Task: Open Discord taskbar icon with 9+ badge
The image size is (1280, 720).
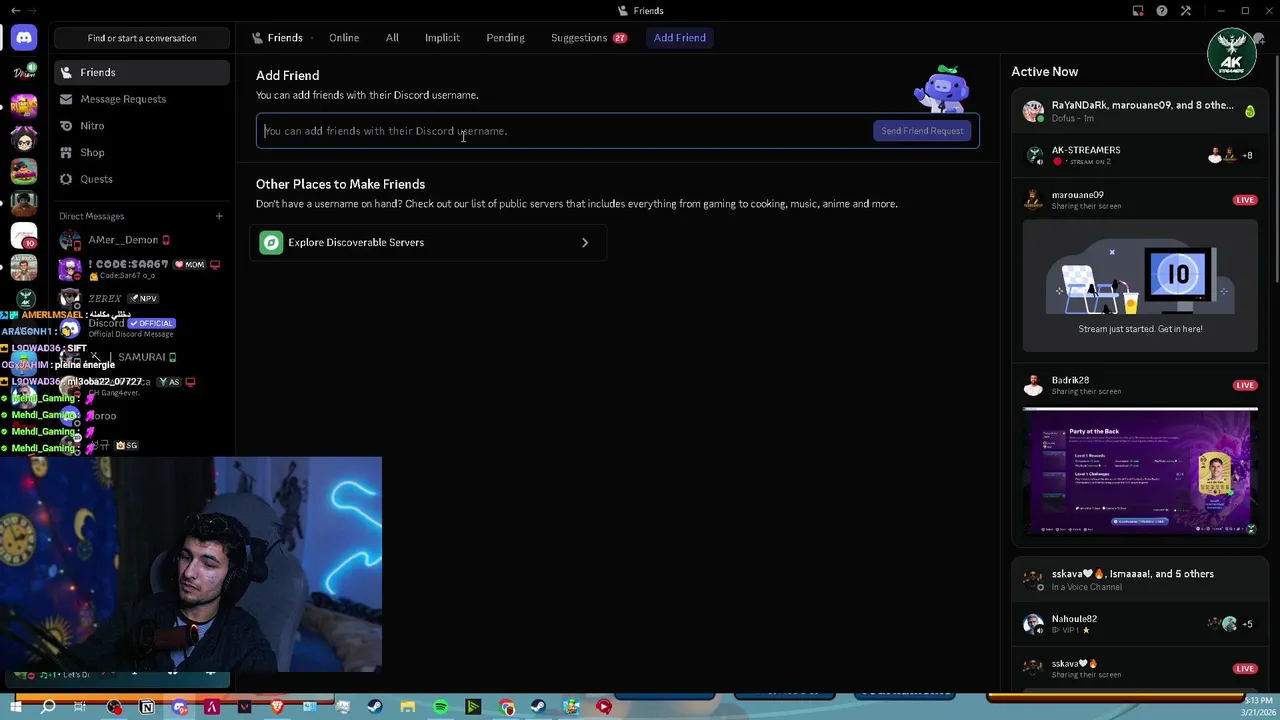Action: 180,707
